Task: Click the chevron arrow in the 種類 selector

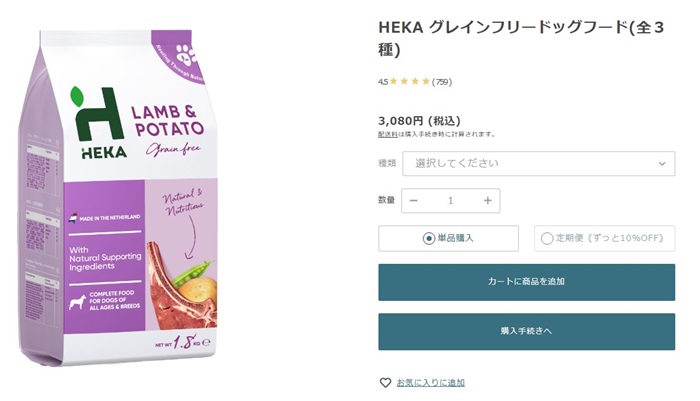Action: [x=662, y=163]
